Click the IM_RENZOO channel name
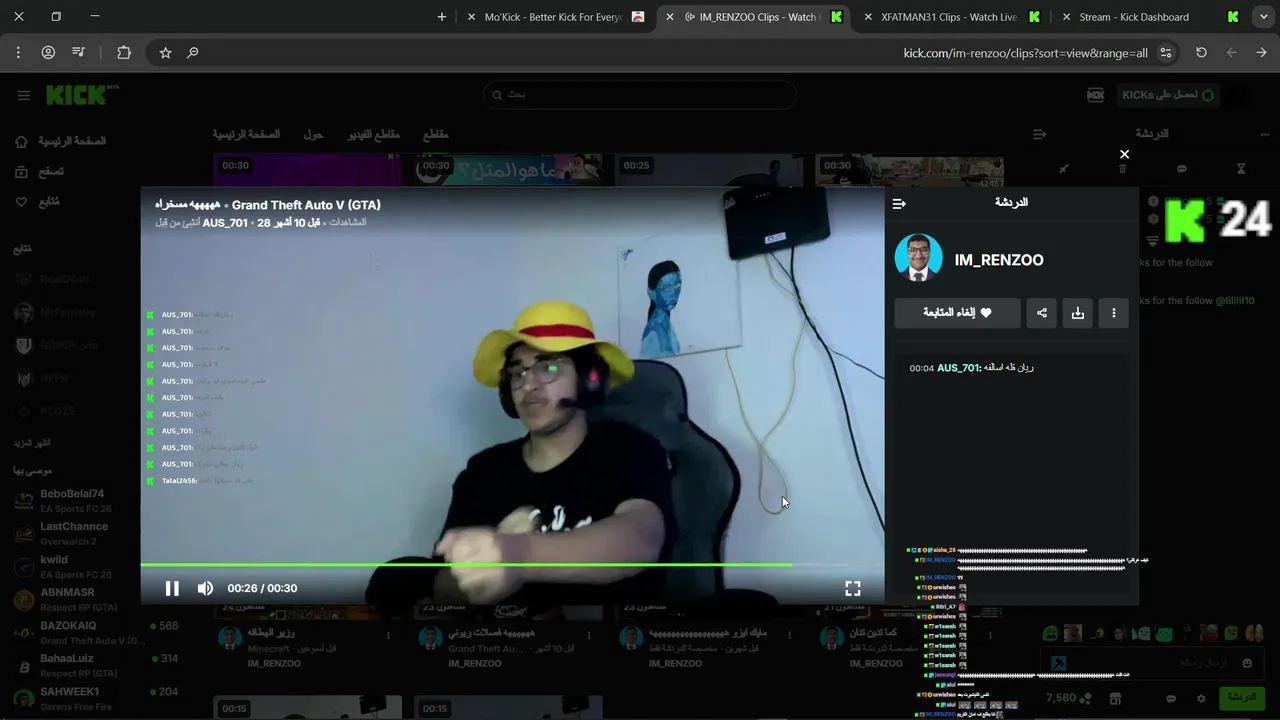 999,260
